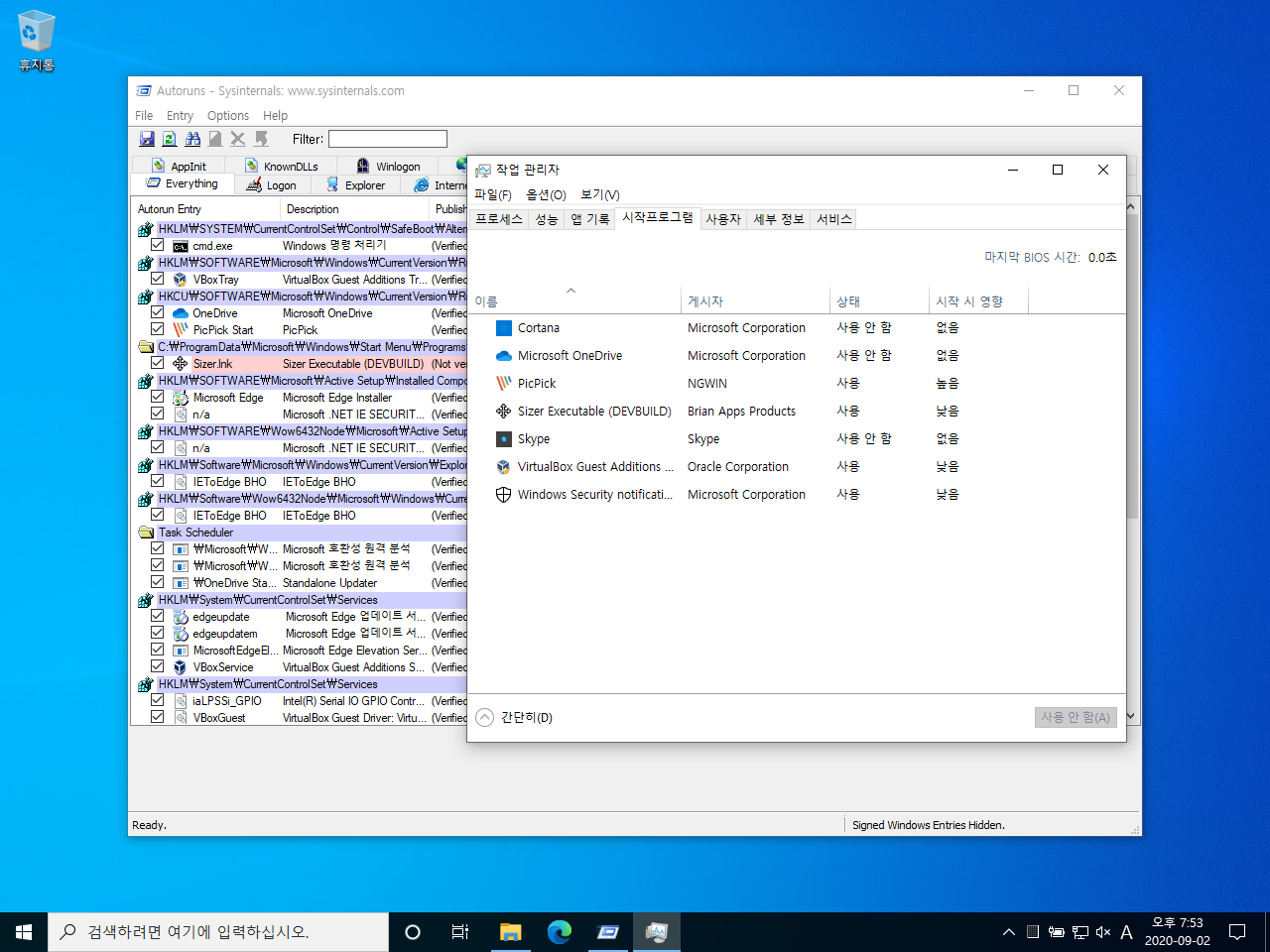Click the taskbar clock showing 오후 7:53

[x=1178, y=932]
